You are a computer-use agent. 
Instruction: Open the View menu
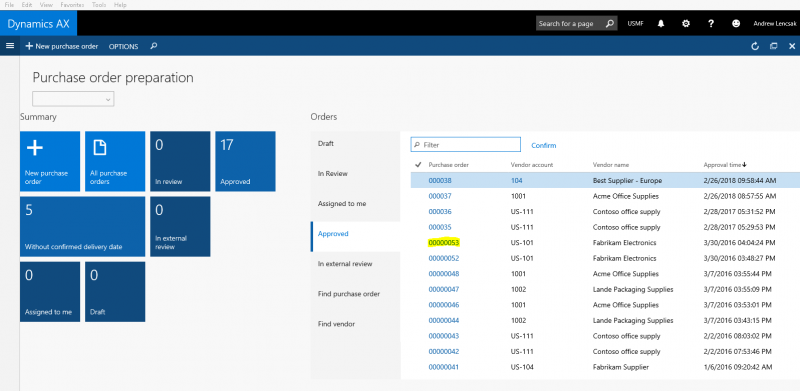click(46, 5)
